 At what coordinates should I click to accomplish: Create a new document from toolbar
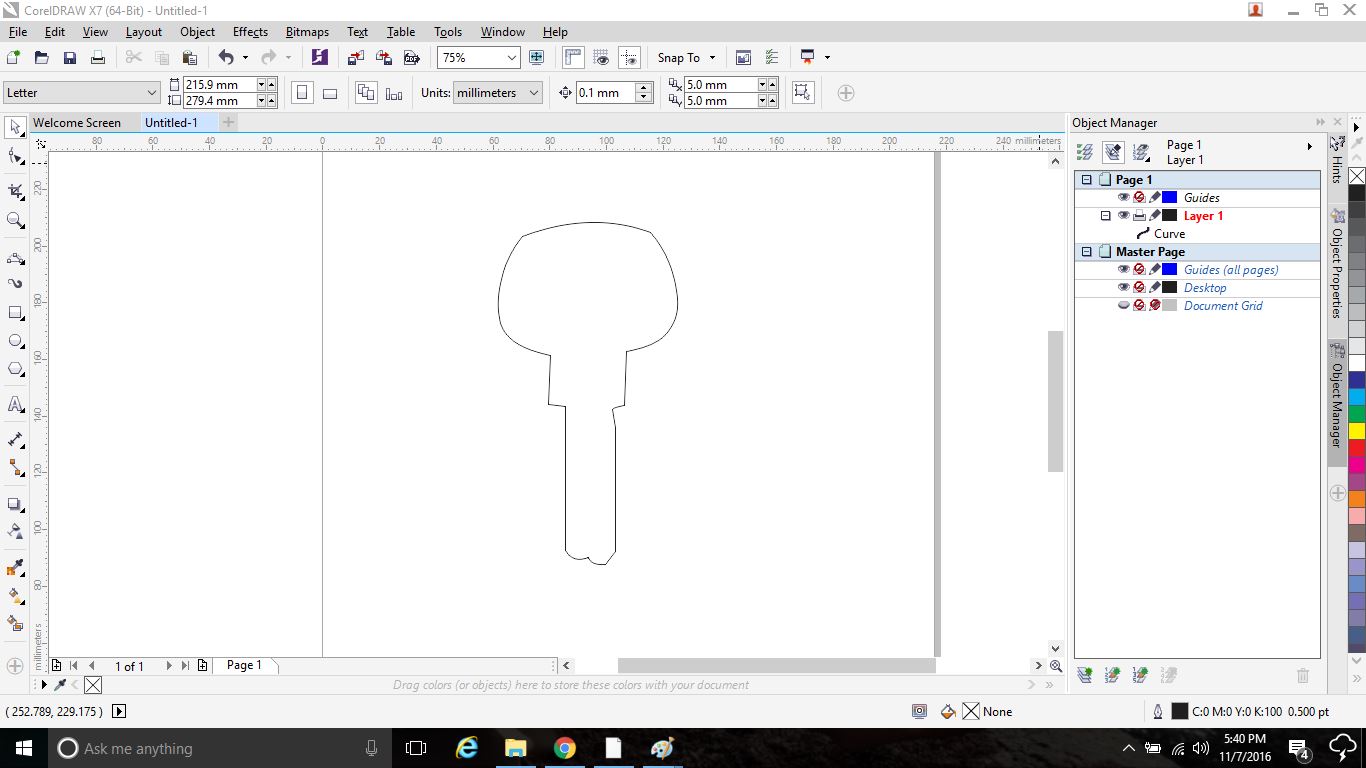[14, 58]
